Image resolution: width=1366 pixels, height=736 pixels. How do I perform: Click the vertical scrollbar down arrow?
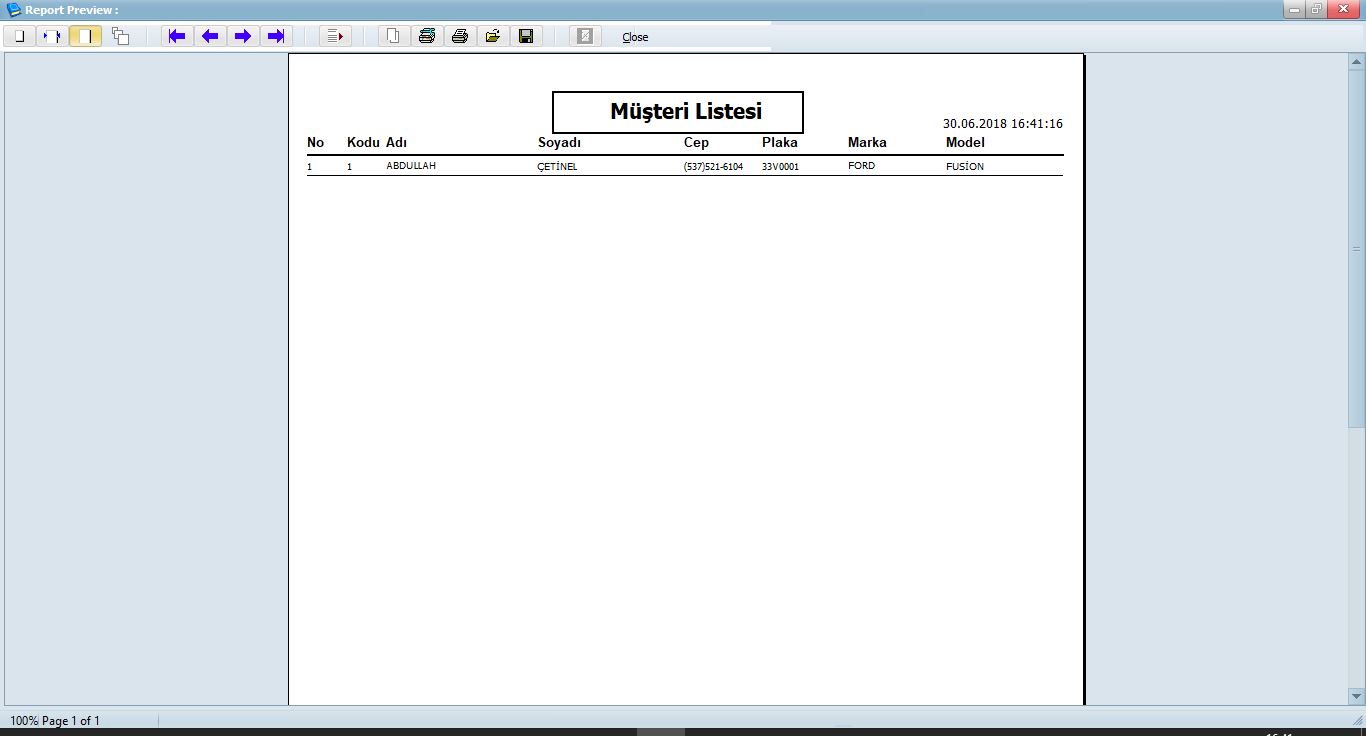(x=1356, y=695)
